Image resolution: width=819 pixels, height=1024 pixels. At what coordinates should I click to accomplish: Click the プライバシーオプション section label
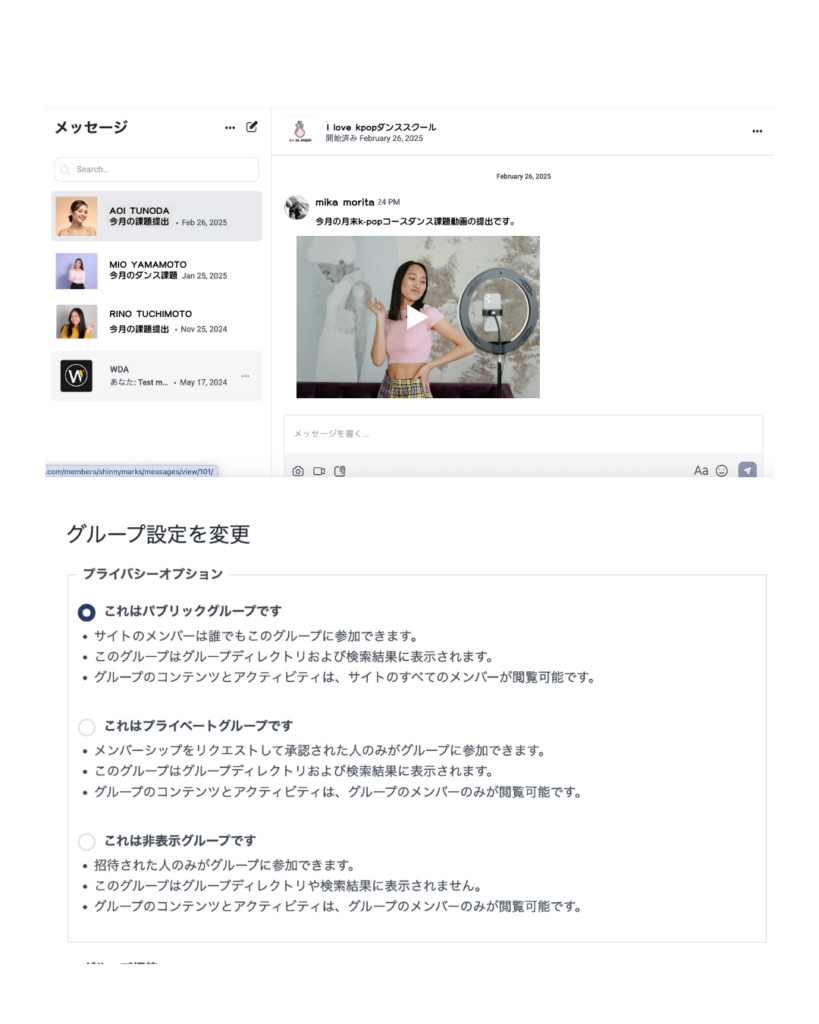(152, 574)
